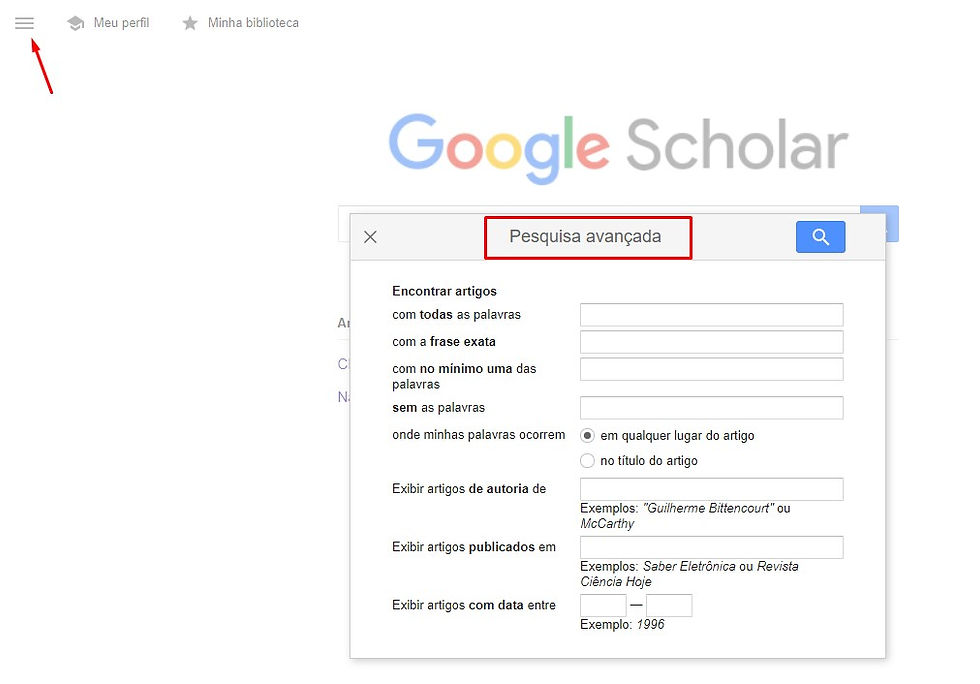Click the start year date field
Image resolution: width=980 pixels, height=684 pixels.
[603, 605]
